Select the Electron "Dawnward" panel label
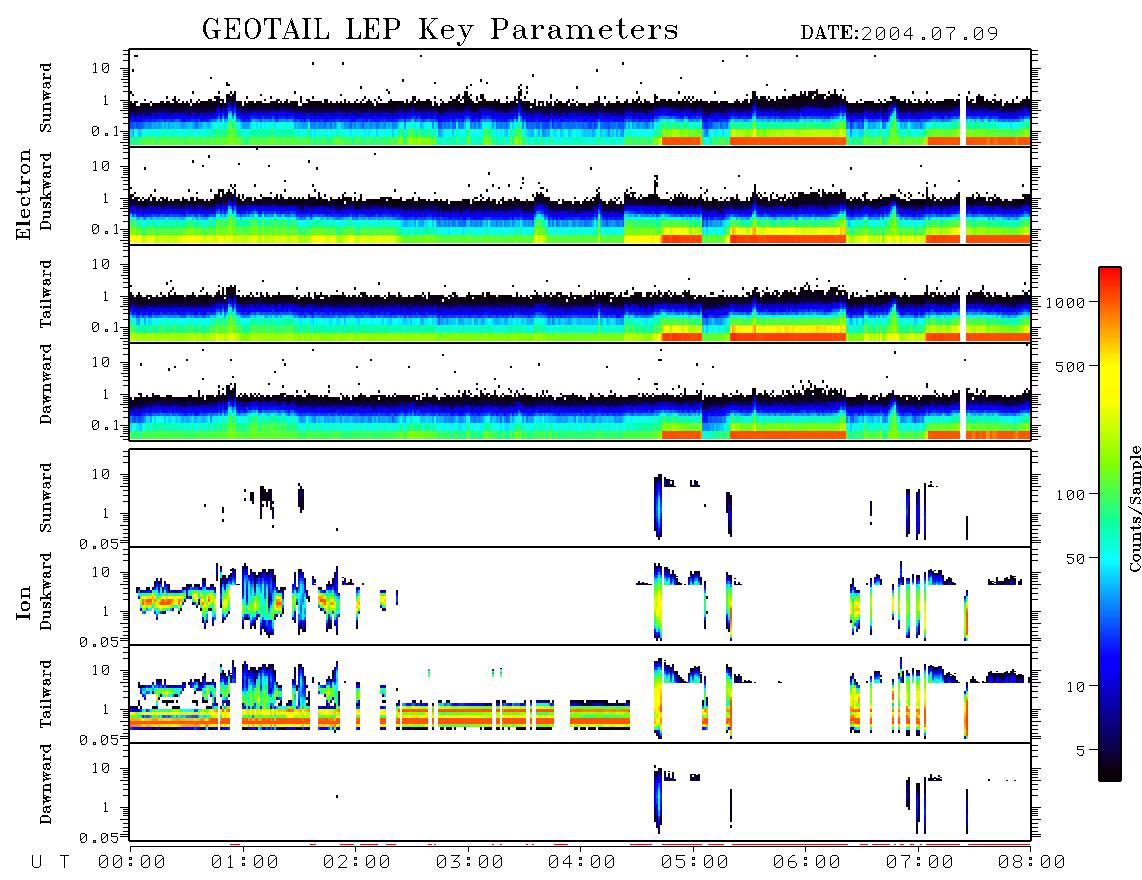Screen dimensions: 1142x880 (x=46, y=384)
